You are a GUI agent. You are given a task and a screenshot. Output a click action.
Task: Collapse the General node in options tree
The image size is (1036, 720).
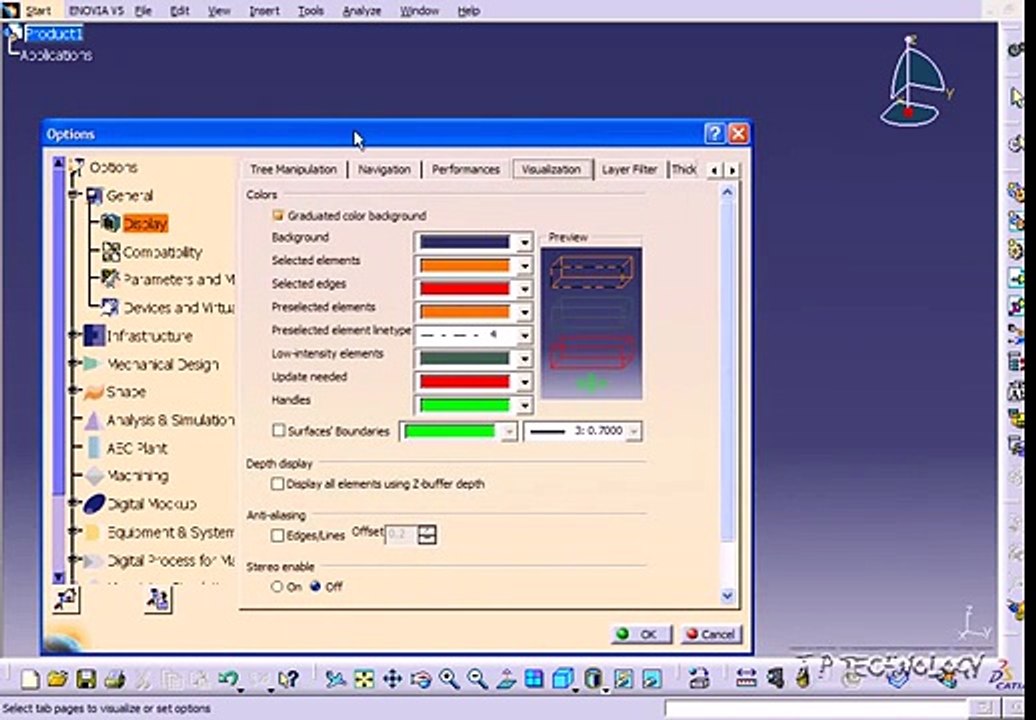coord(73,196)
